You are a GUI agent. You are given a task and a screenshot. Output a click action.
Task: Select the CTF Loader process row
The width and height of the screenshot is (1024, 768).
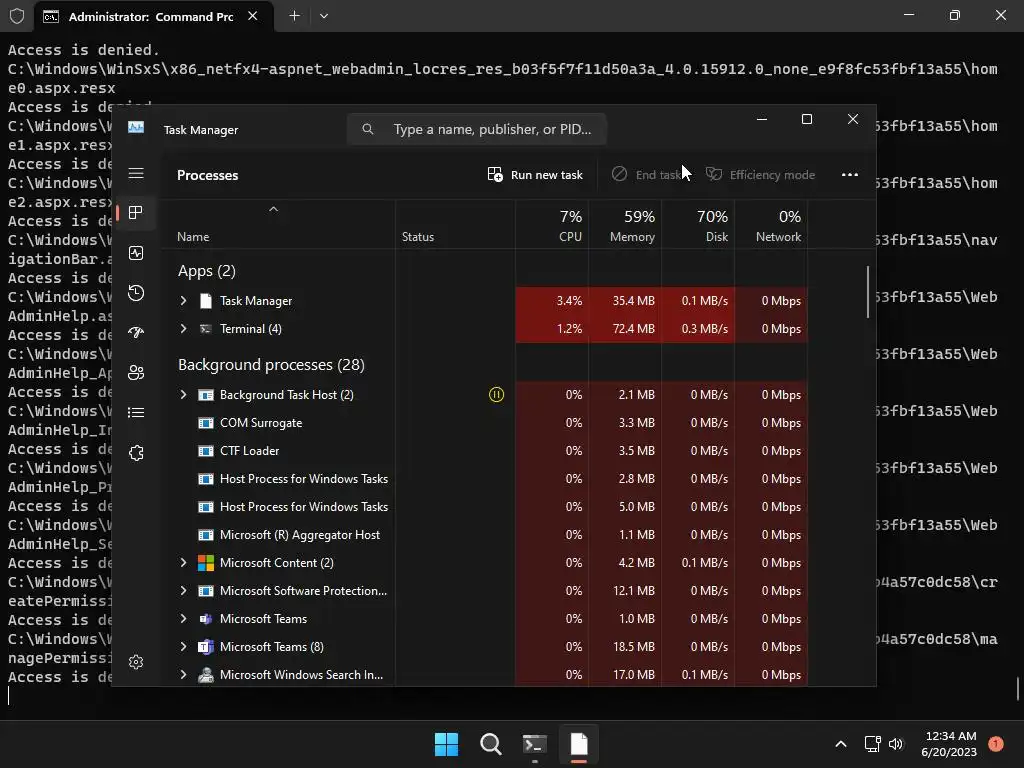click(485, 451)
